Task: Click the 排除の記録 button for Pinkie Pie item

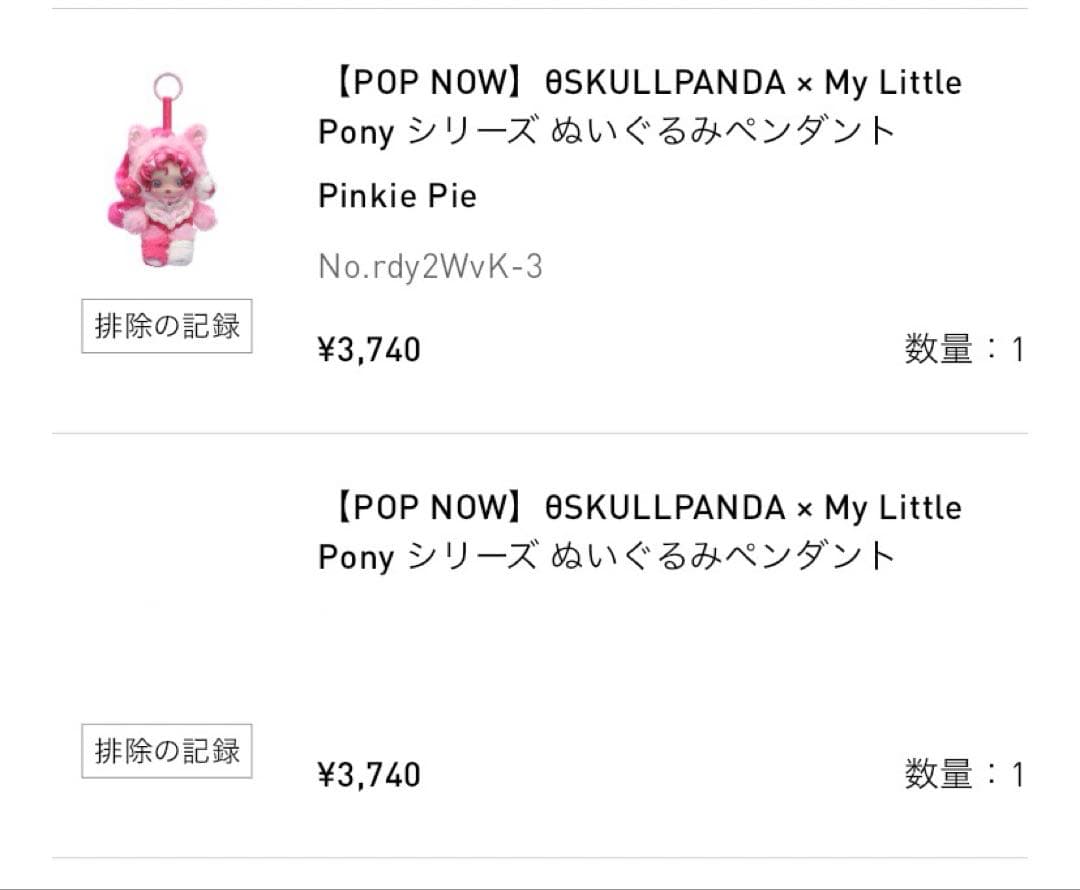Action: (x=167, y=325)
